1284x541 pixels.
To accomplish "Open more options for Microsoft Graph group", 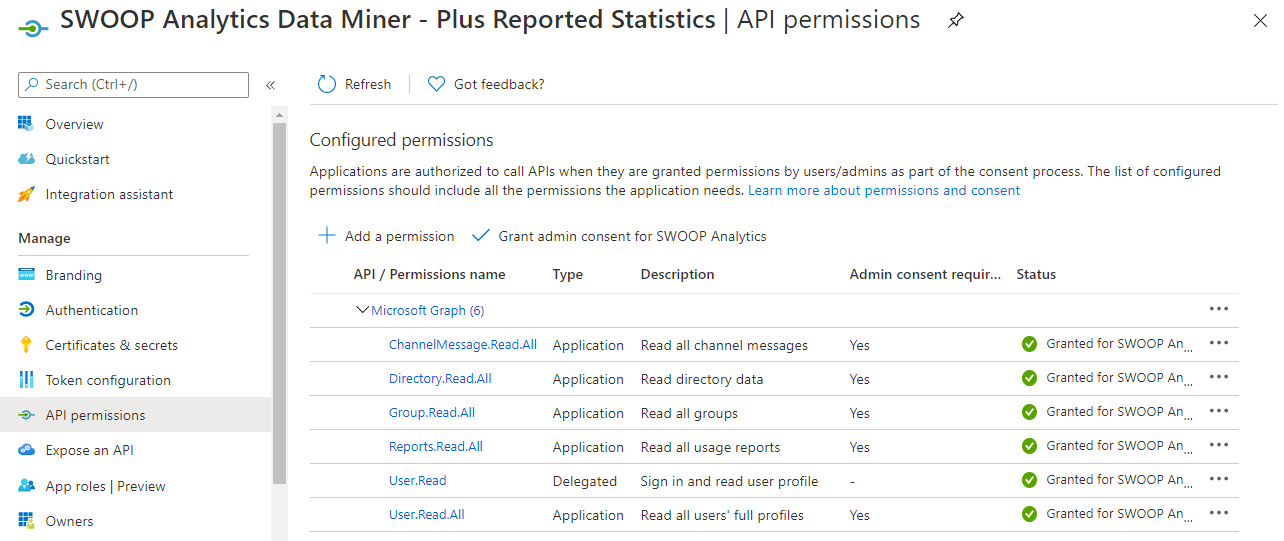I will [x=1218, y=309].
